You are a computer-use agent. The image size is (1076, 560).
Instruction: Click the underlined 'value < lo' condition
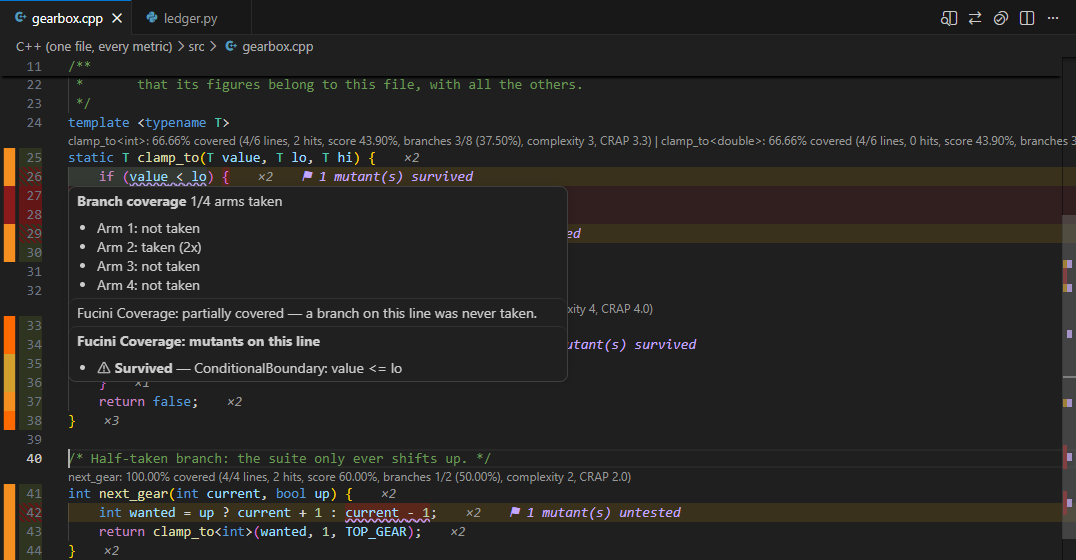(168, 176)
